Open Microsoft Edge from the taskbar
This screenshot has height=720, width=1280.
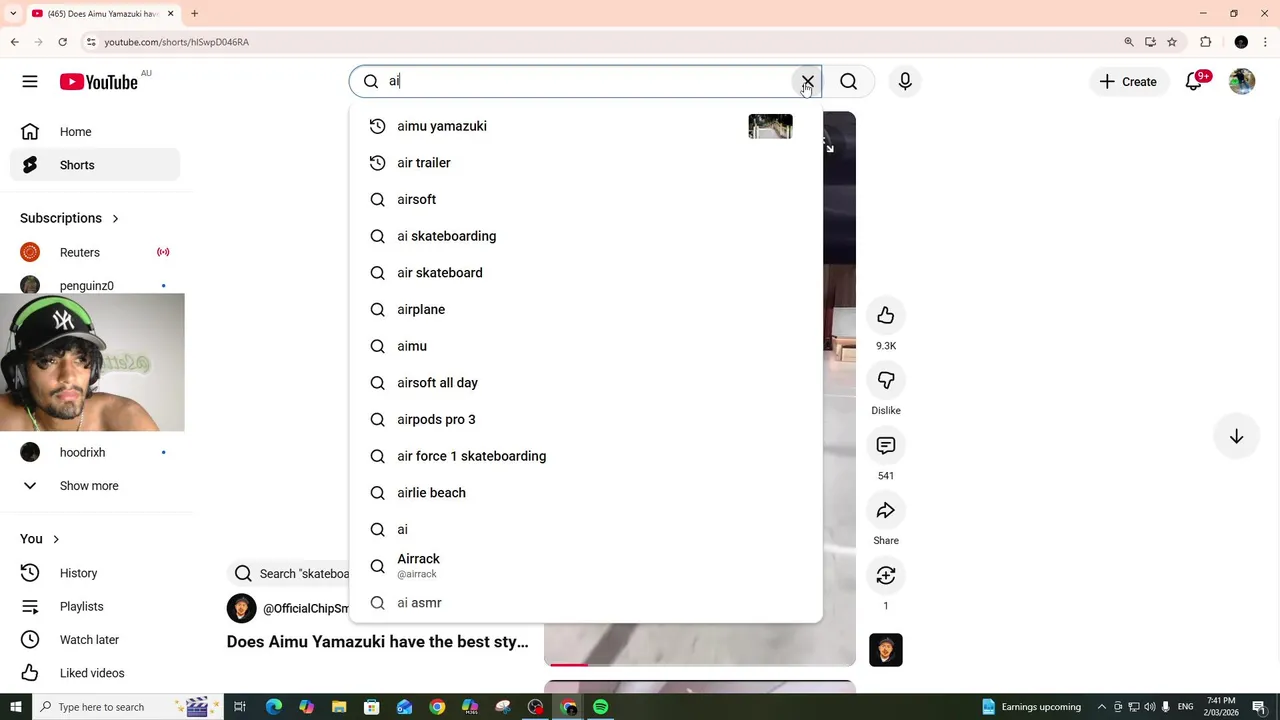coord(273,707)
